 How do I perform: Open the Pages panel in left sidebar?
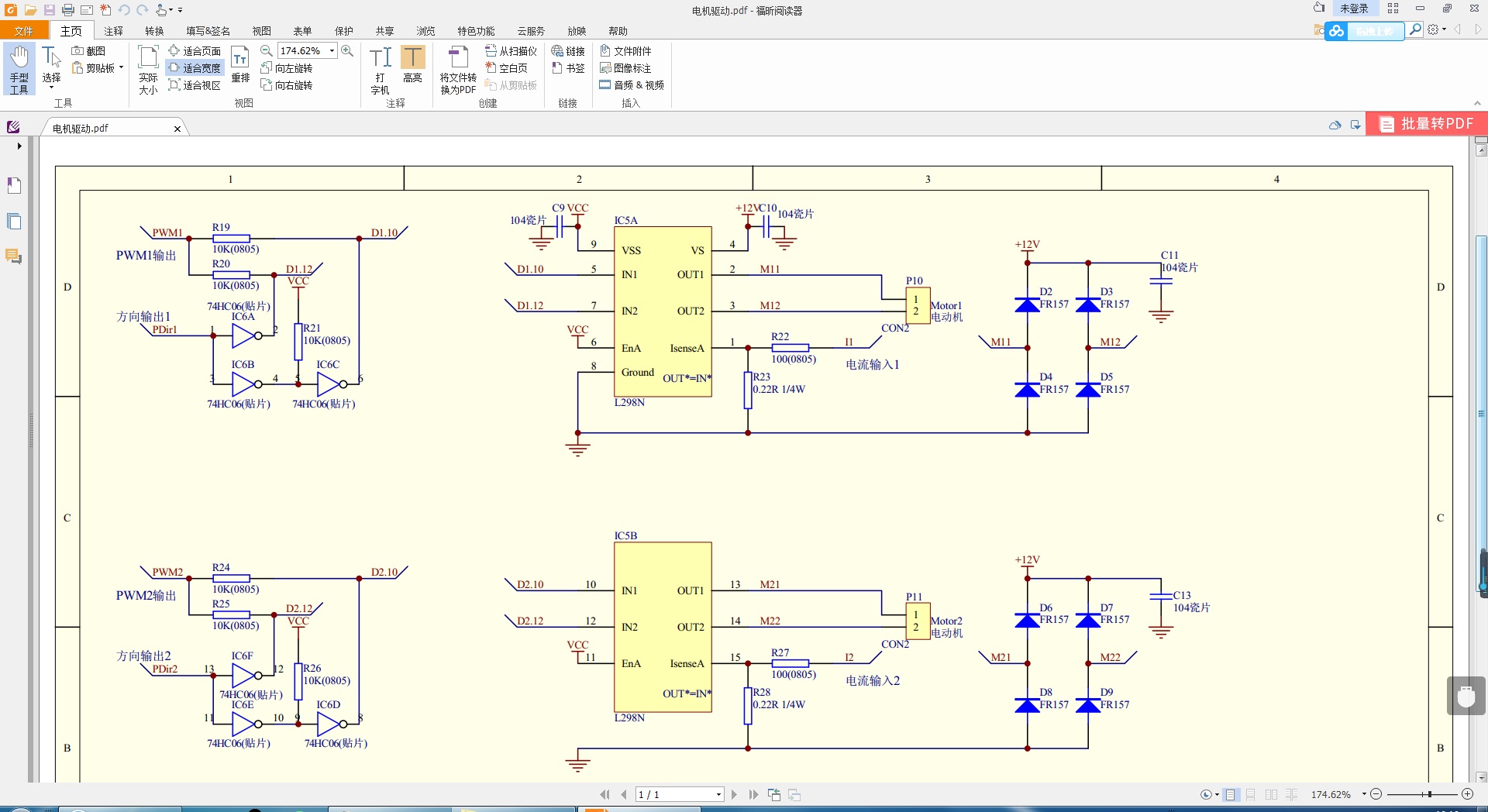(14, 222)
